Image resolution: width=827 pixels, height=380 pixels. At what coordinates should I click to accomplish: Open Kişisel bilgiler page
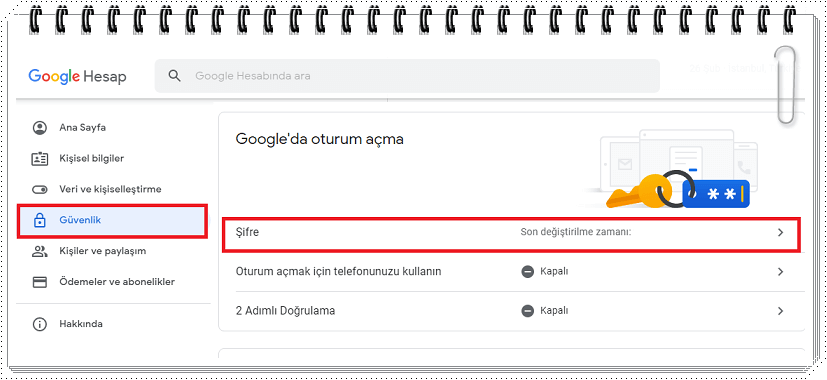(92, 158)
